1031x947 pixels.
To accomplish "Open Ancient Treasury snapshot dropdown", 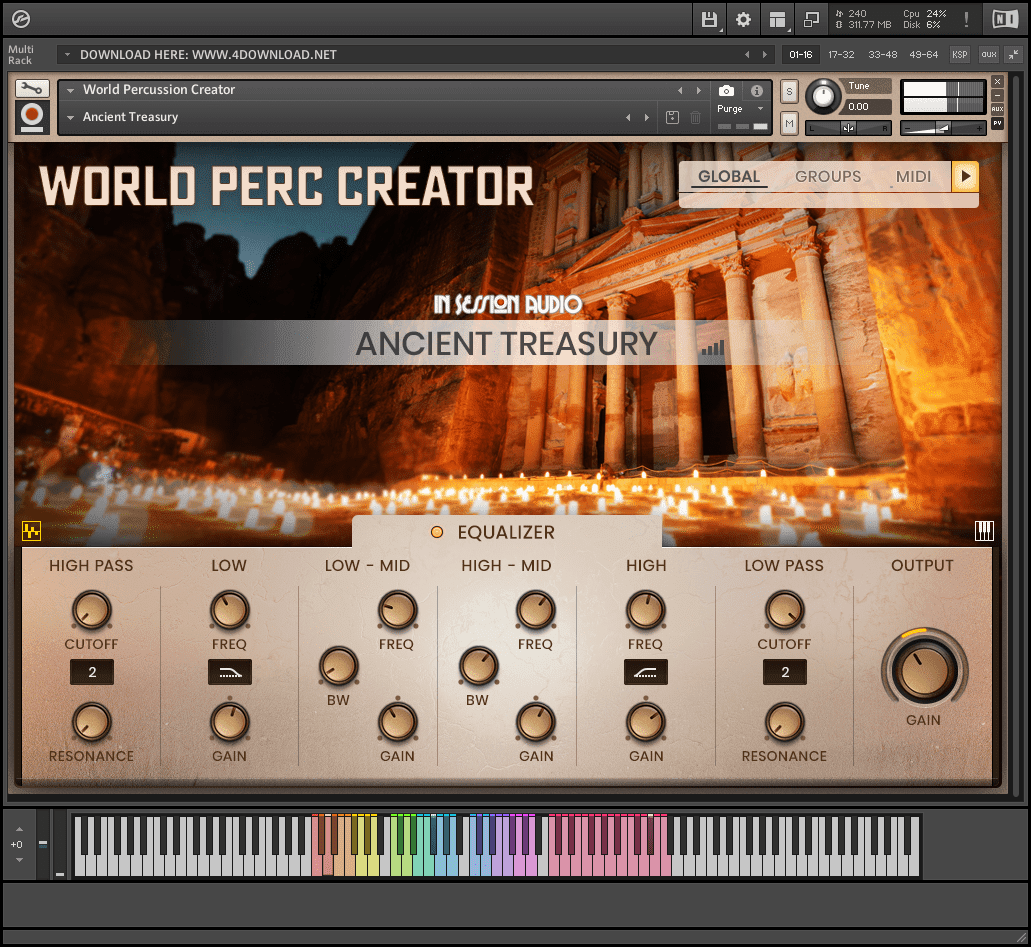I will coord(70,118).
